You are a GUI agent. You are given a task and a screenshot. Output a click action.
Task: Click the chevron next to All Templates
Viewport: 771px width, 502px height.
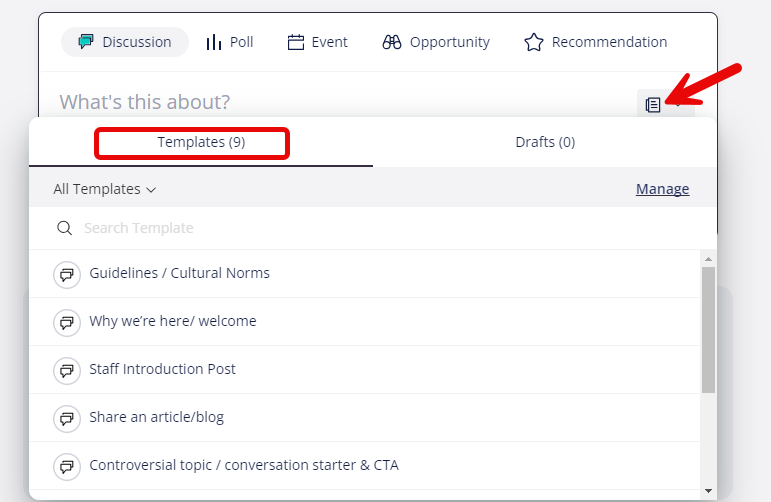point(151,190)
